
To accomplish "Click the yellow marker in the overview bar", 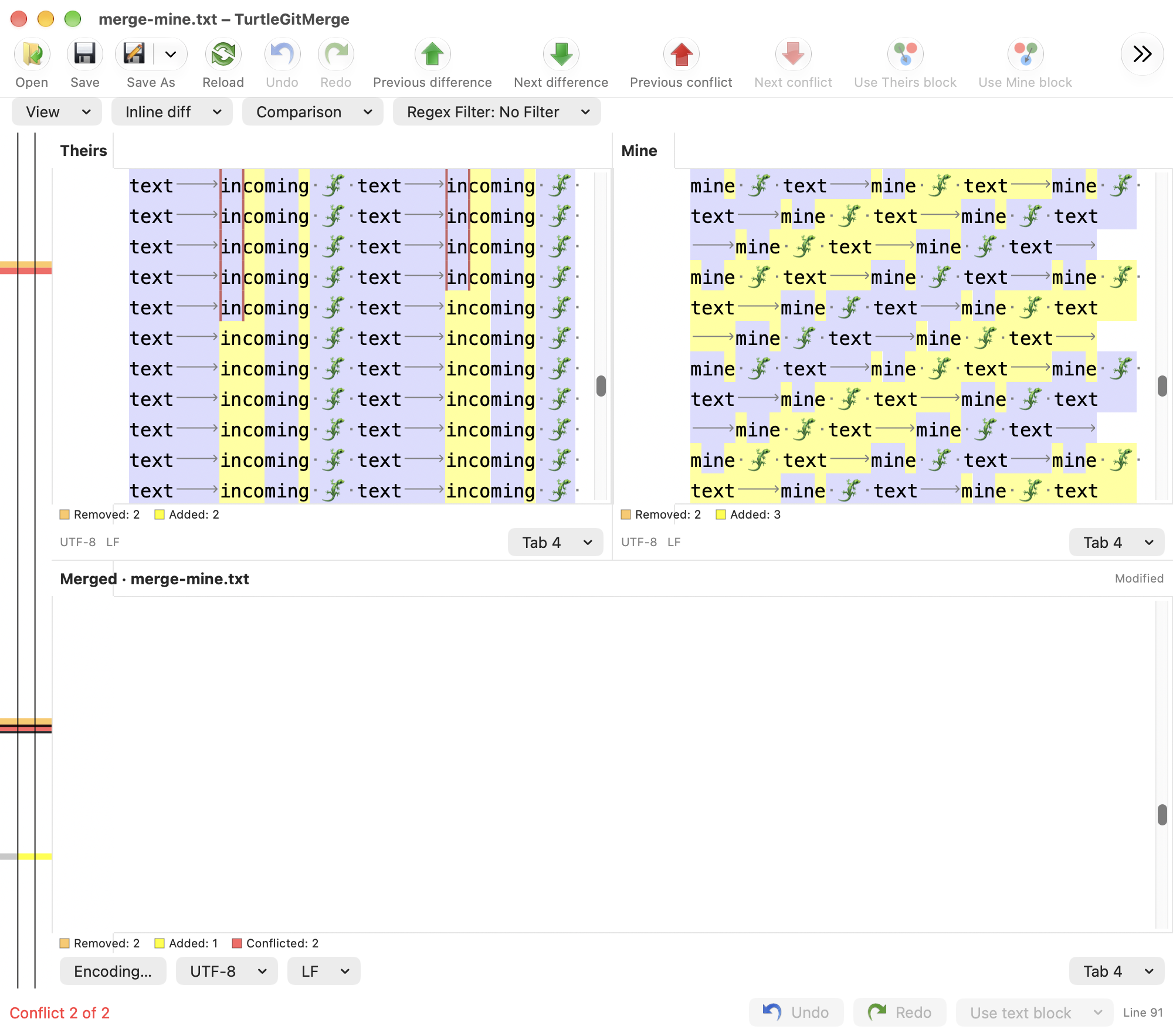I will click(35, 856).
